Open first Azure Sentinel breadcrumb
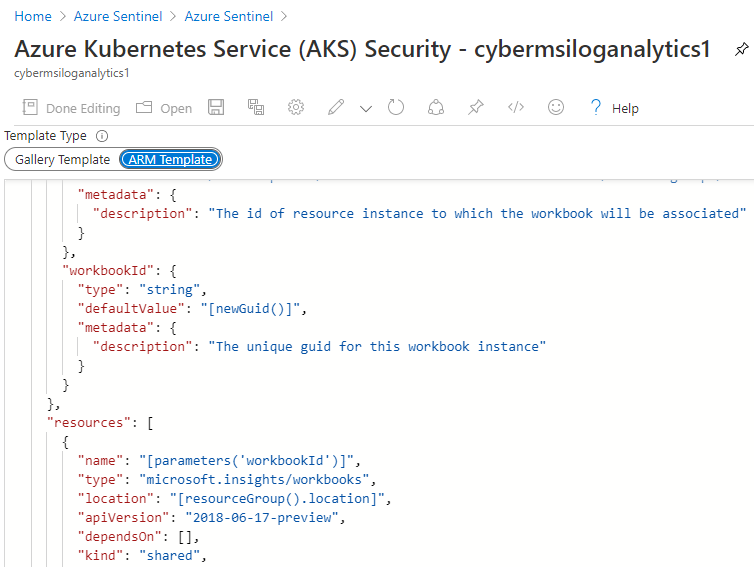754x567 pixels. (x=118, y=16)
